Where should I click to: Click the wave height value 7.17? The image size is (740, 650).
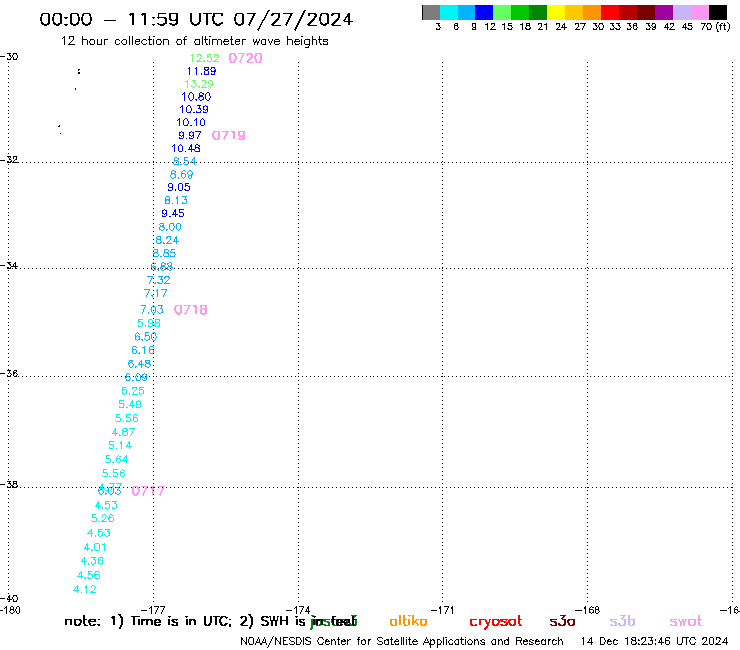click(156, 294)
